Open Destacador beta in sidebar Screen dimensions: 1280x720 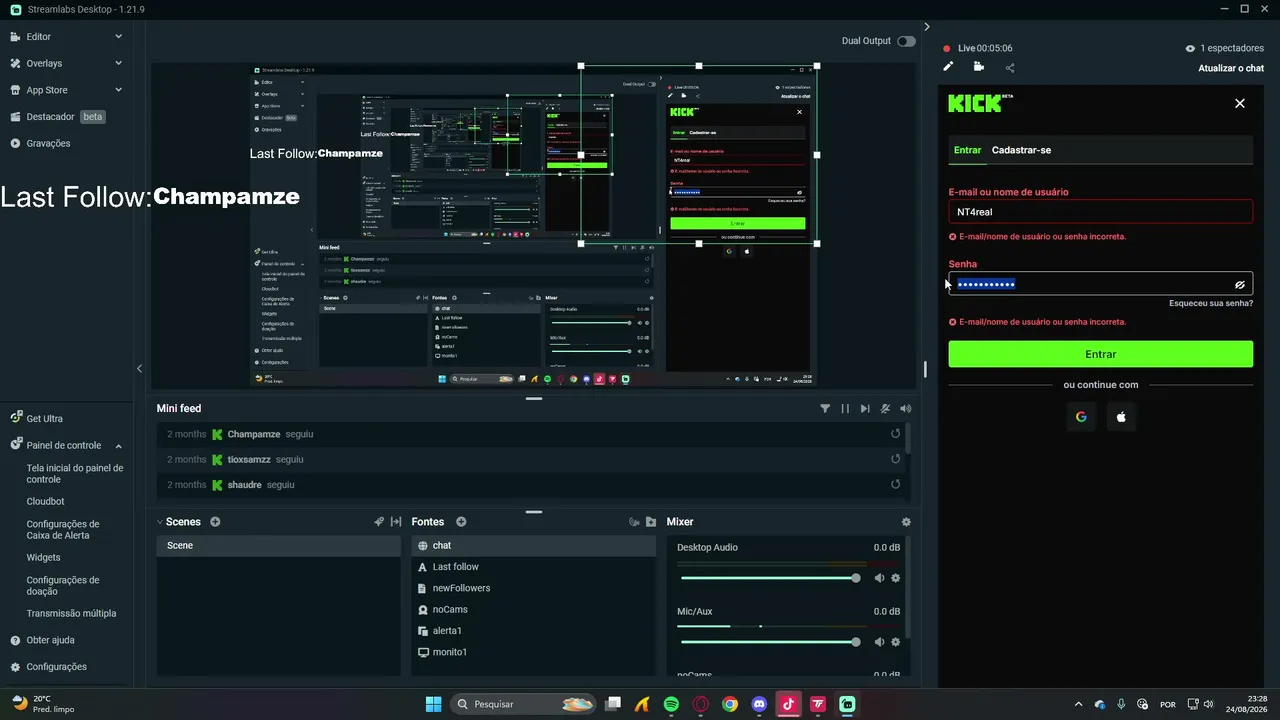66,116
